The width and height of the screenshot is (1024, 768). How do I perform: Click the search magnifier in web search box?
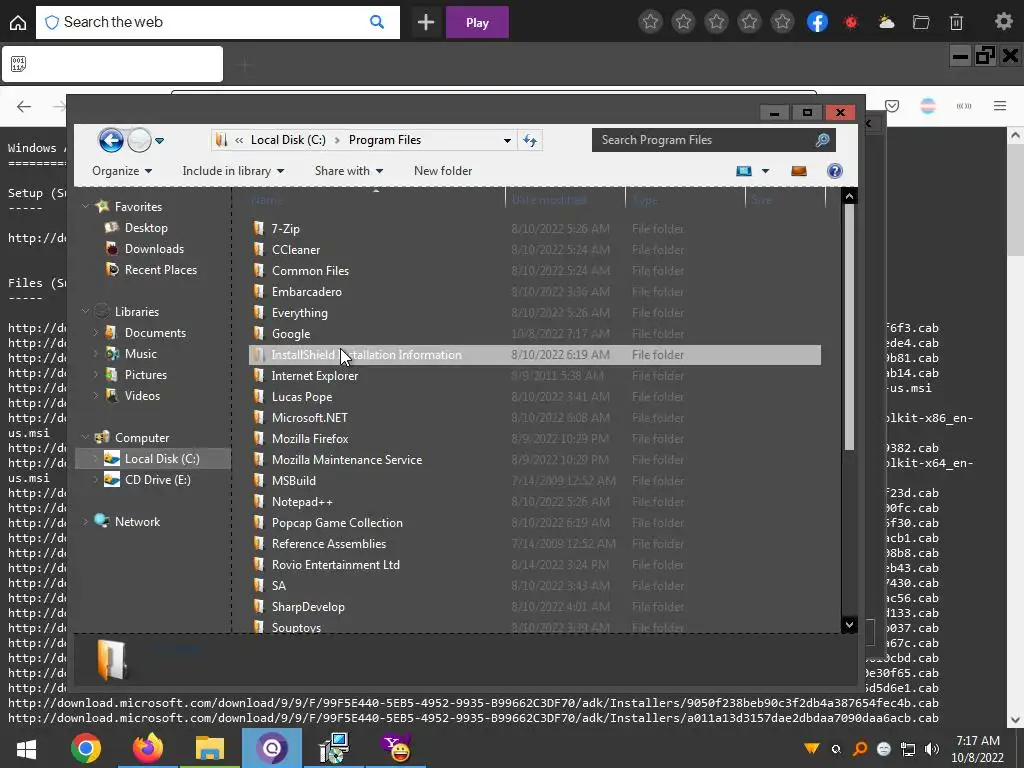click(x=377, y=22)
